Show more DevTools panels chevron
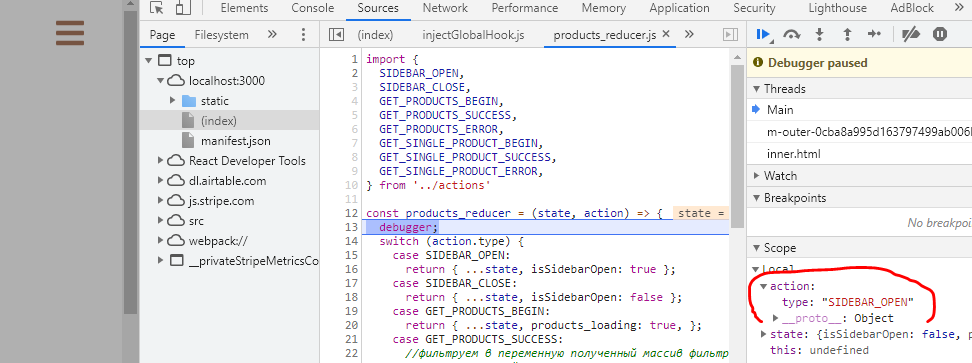 [x=958, y=8]
